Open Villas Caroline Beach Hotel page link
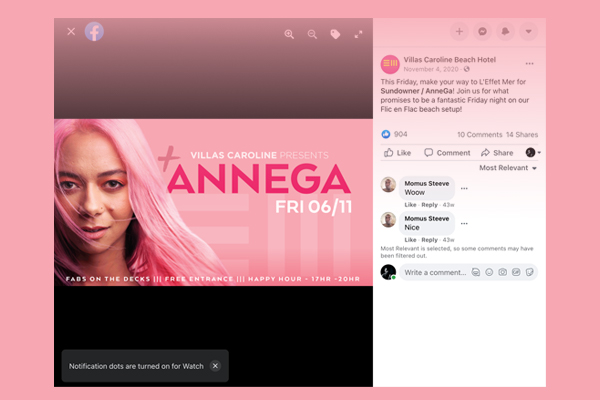 (x=450, y=60)
